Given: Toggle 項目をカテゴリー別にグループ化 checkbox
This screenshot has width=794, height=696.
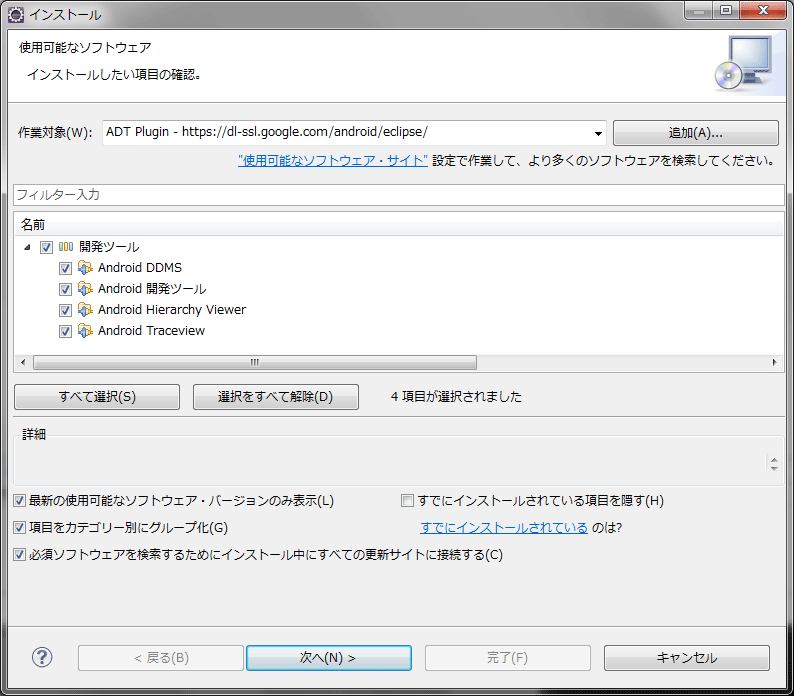Looking at the screenshot, I should coord(19,527).
